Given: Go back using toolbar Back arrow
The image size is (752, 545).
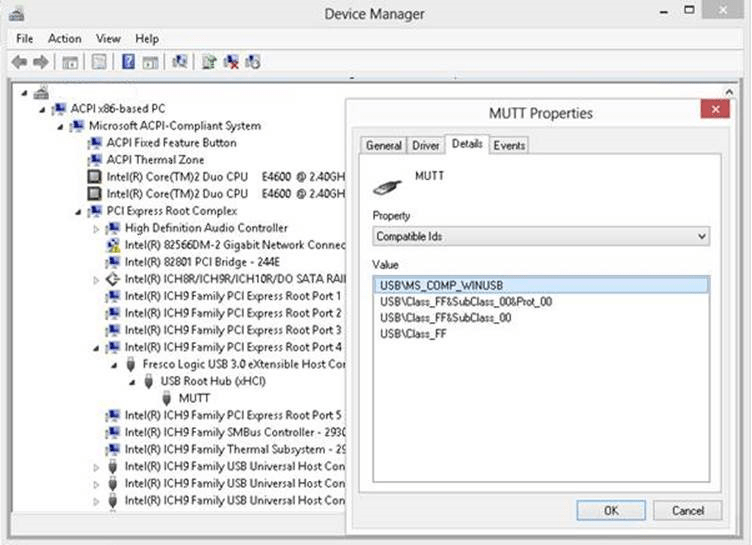Looking at the screenshot, I should (x=19, y=62).
